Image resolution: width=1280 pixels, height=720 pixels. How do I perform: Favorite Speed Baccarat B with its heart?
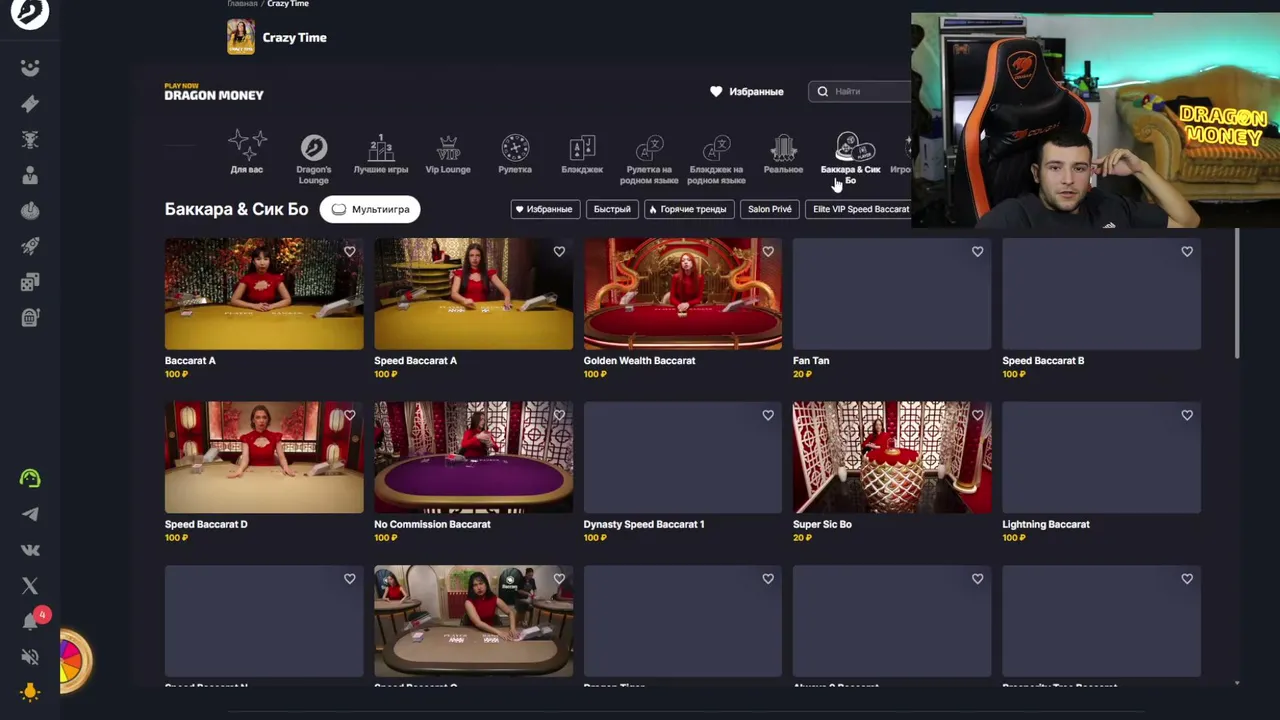[x=1187, y=252]
